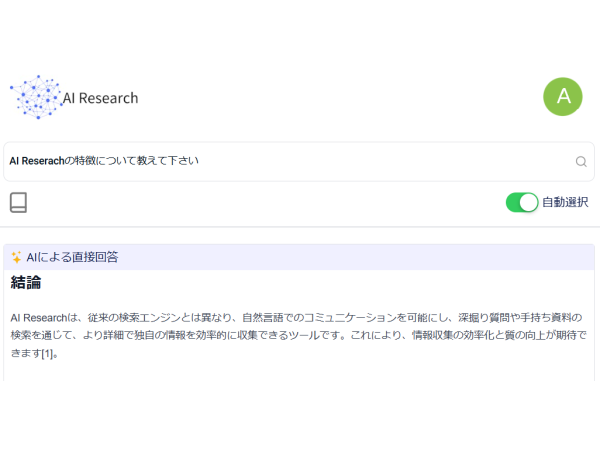Click the magnifier search icon
This screenshot has width=600, height=450.
click(581, 161)
